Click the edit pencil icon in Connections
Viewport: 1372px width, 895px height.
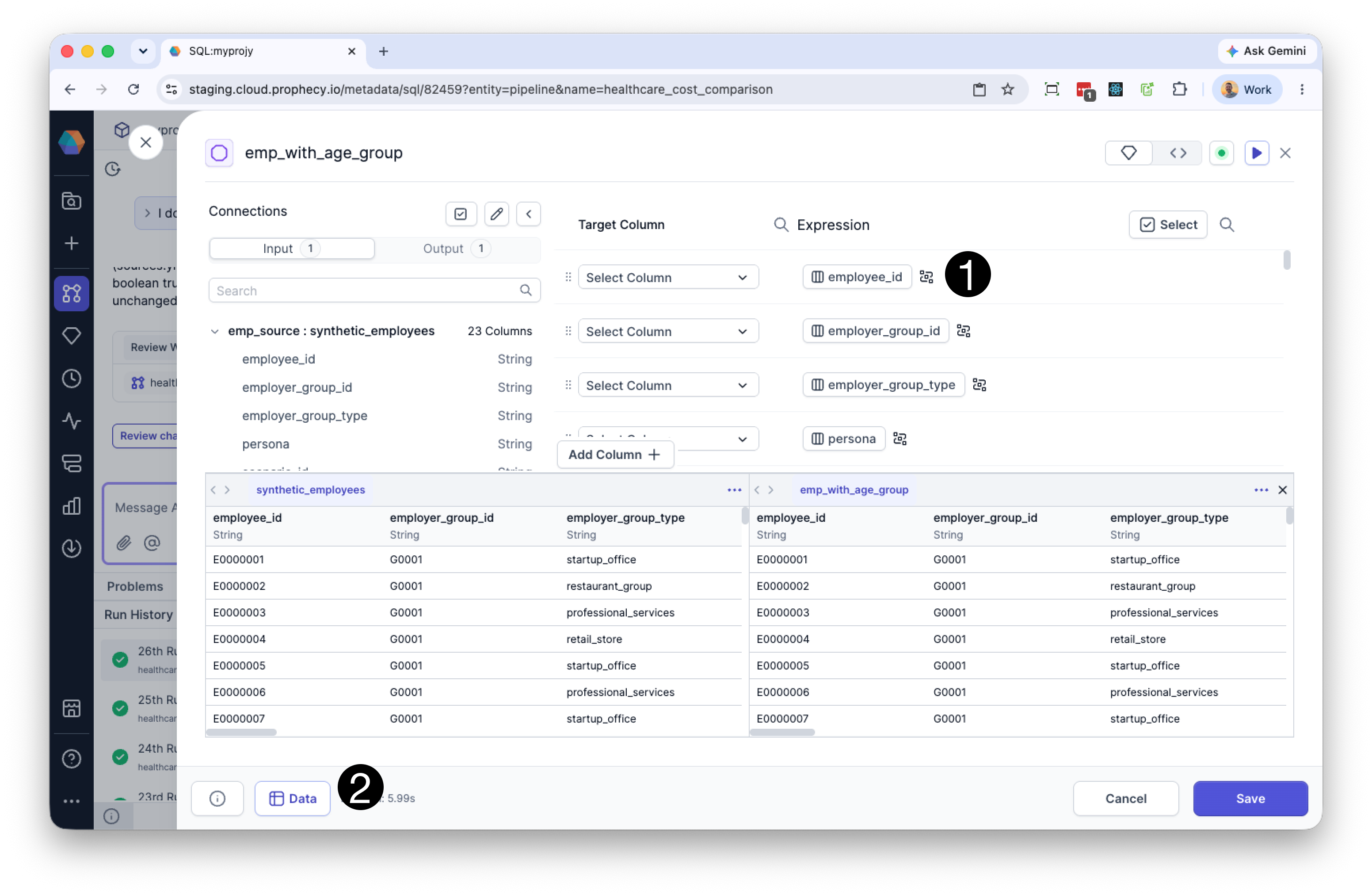coord(496,214)
